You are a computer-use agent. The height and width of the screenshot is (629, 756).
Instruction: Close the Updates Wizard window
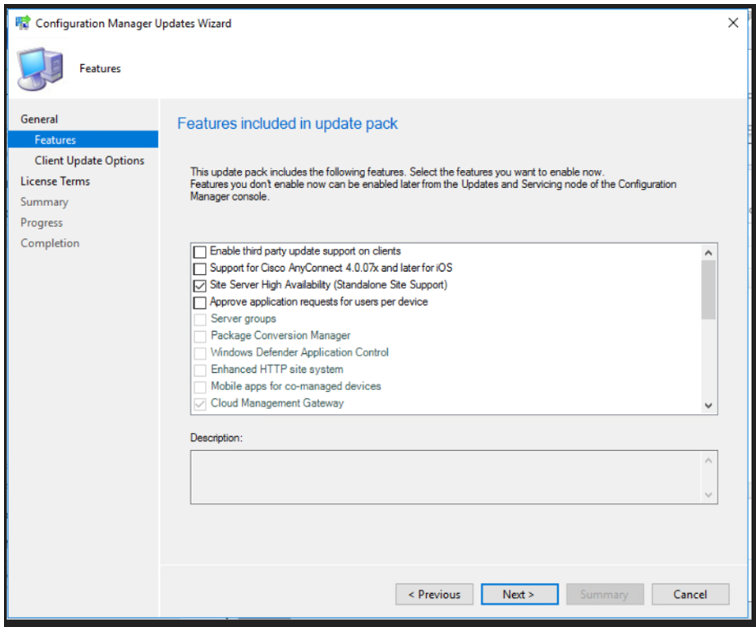pos(733,23)
